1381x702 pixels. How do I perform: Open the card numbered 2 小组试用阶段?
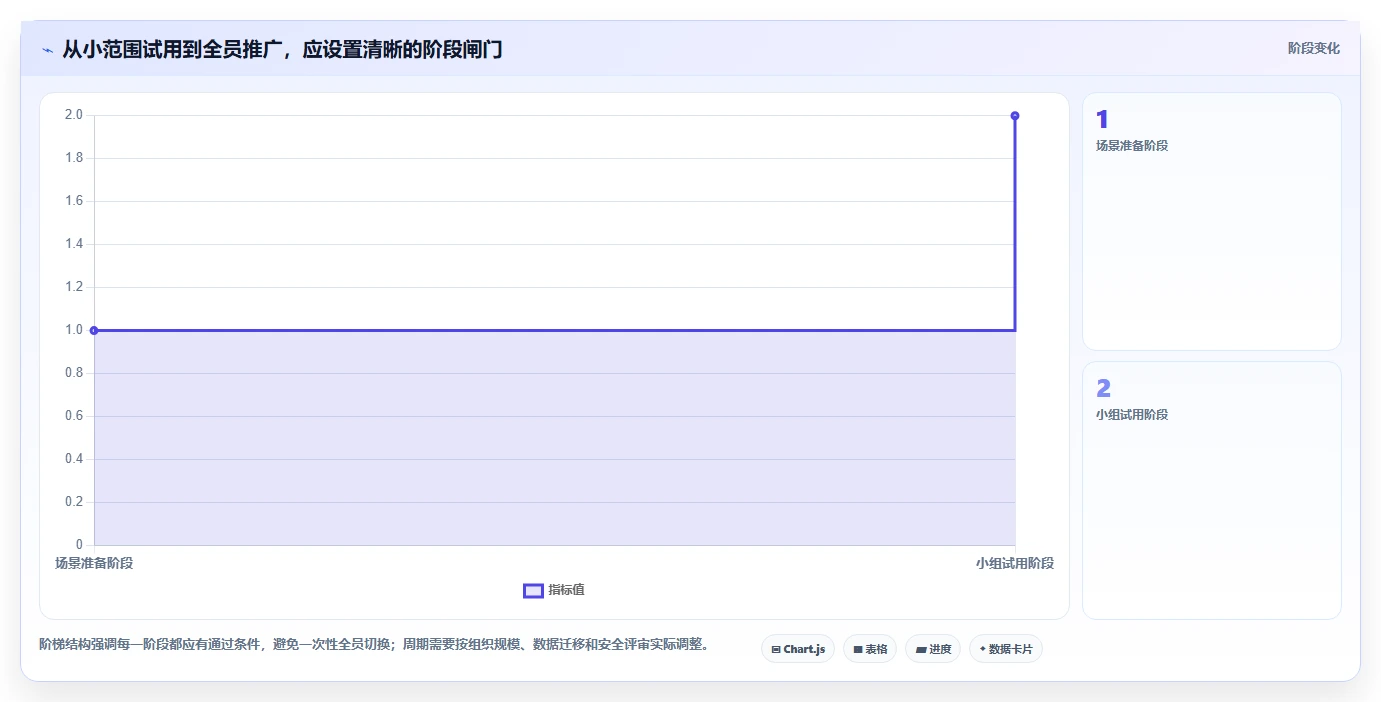pos(1211,490)
